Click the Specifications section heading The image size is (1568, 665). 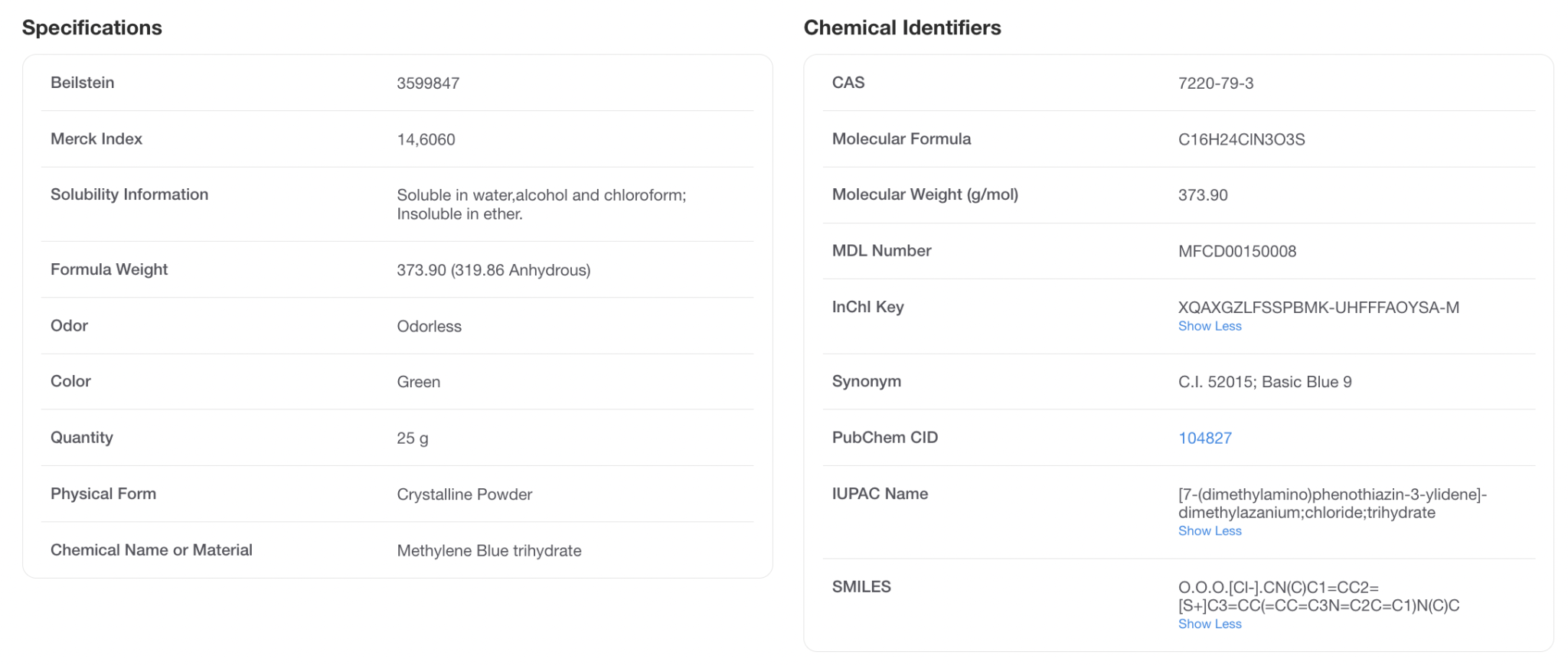coord(93,28)
